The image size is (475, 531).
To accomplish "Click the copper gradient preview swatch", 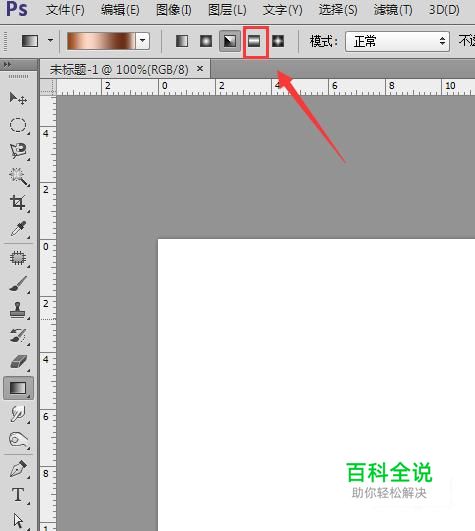I will pos(101,41).
